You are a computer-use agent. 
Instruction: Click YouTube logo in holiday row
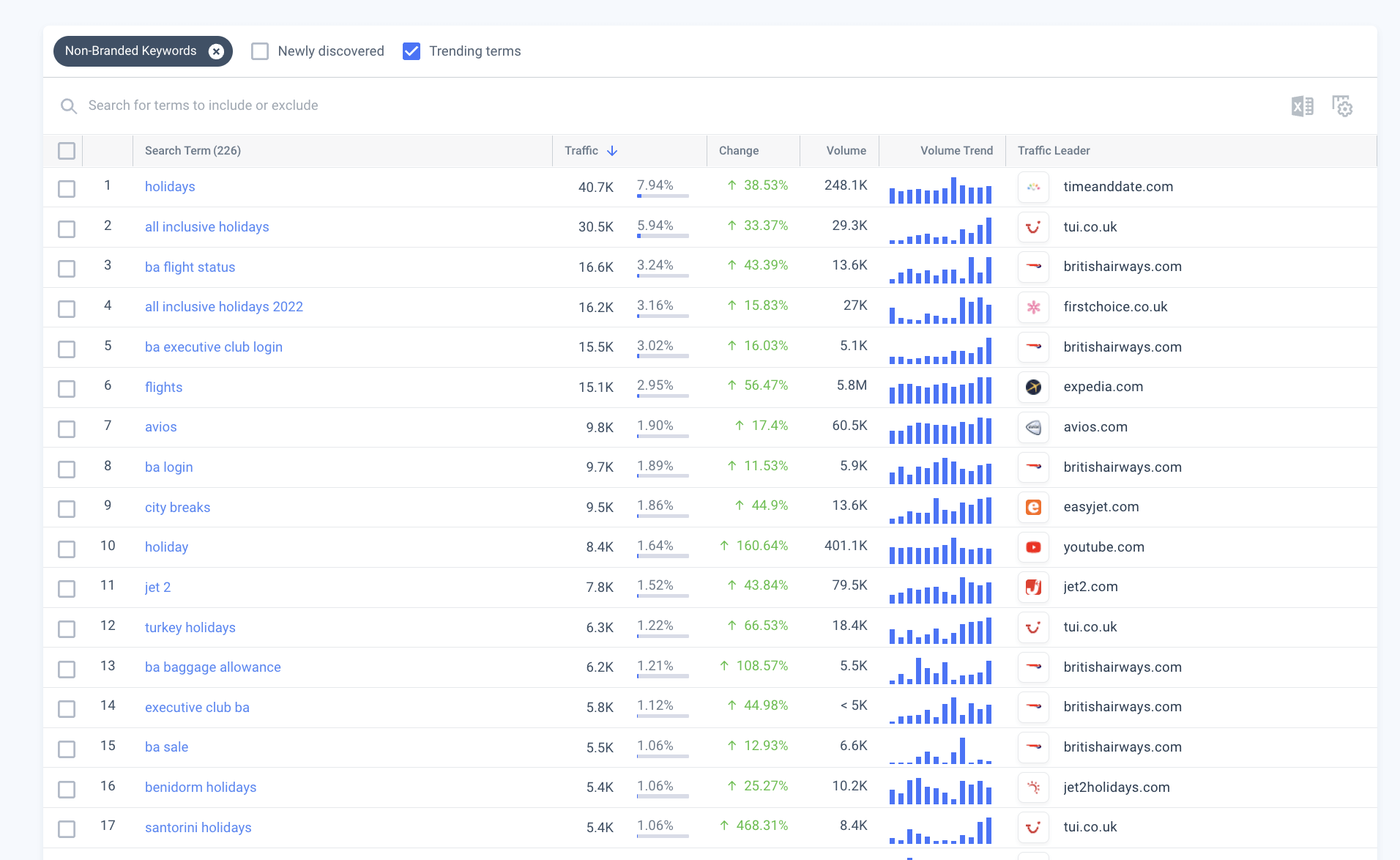coord(1033,547)
